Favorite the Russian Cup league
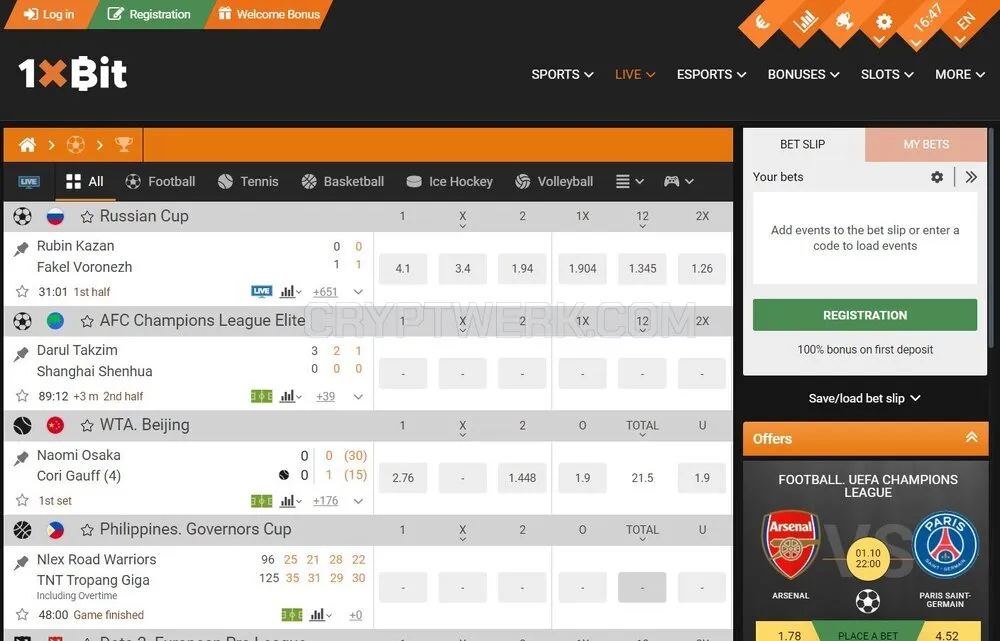This screenshot has height=641, width=1000. [x=87, y=217]
